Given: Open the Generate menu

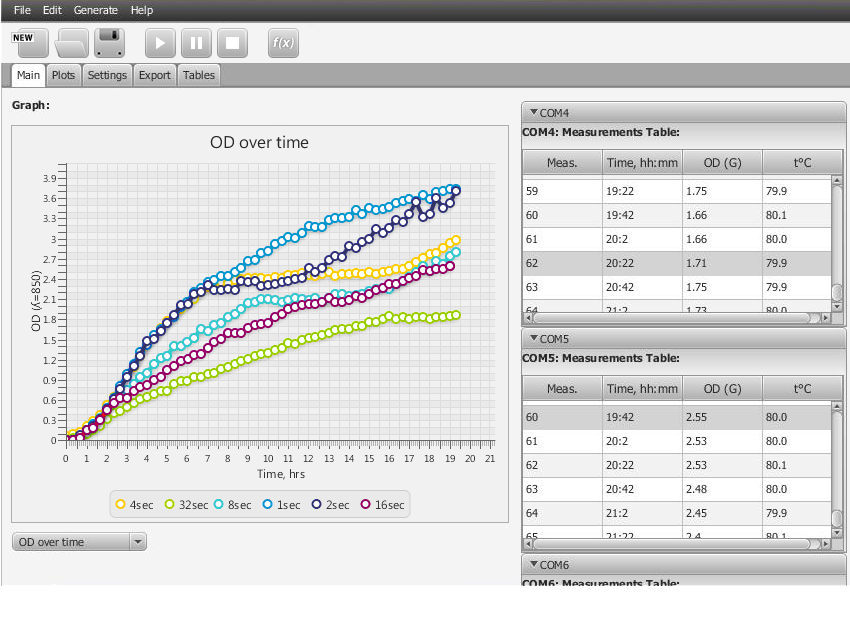Looking at the screenshot, I should click(x=95, y=10).
